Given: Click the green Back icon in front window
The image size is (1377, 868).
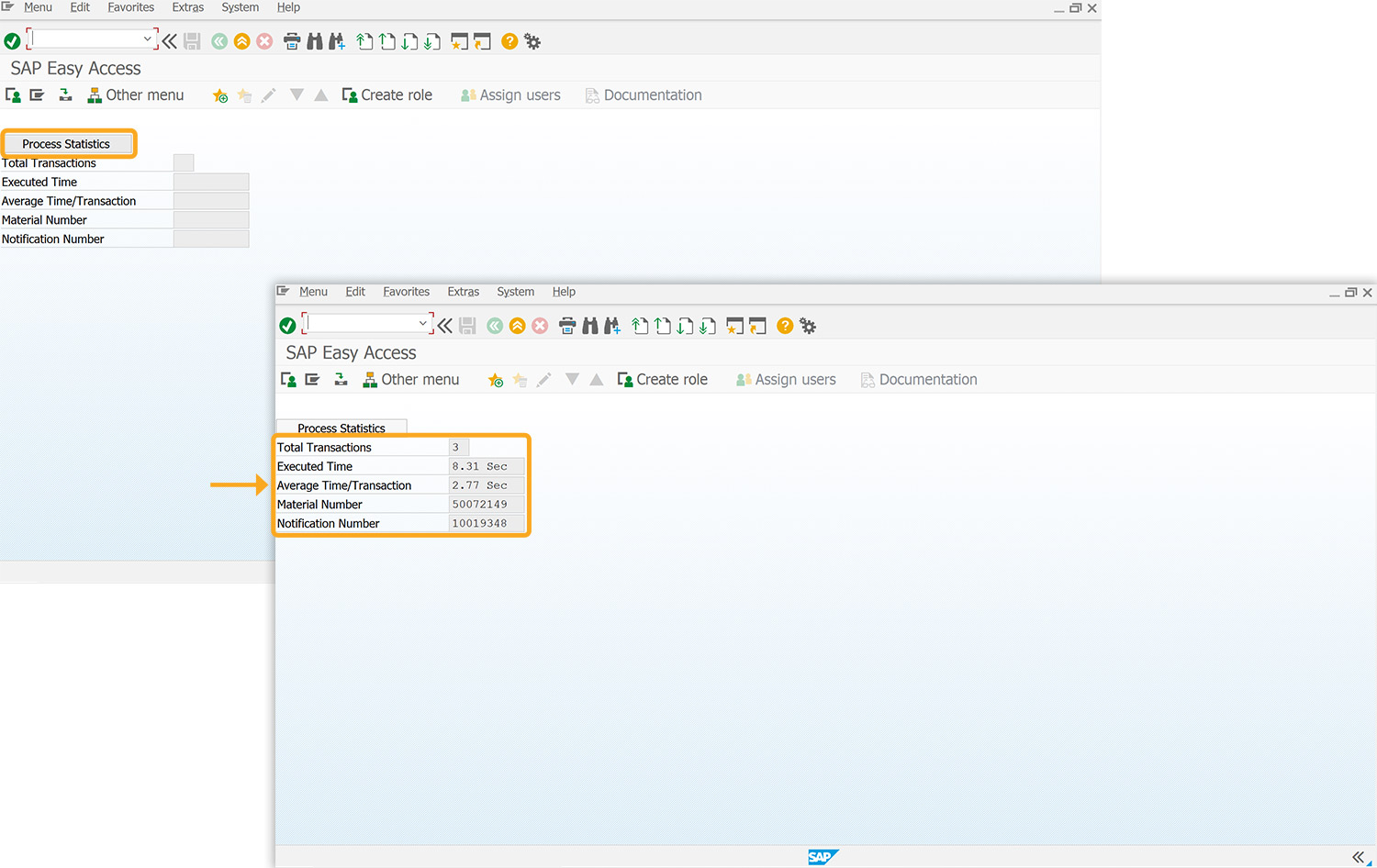Looking at the screenshot, I should coord(495,326).
